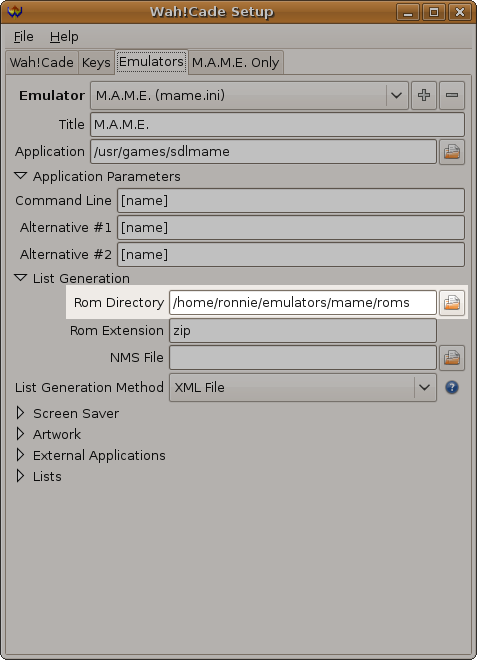Switch to the M.A.M.E. Only tab
Viewport: 477px width, 660px height.
235,62
